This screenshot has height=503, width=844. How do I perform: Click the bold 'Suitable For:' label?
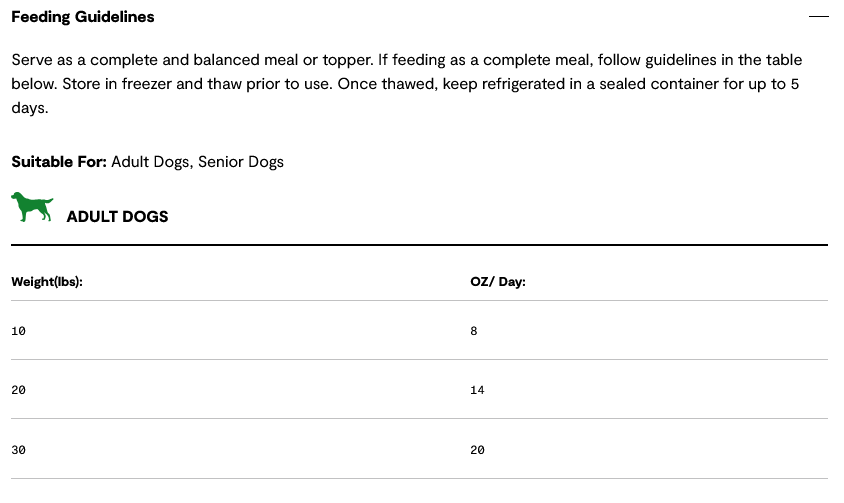point(59,162)
